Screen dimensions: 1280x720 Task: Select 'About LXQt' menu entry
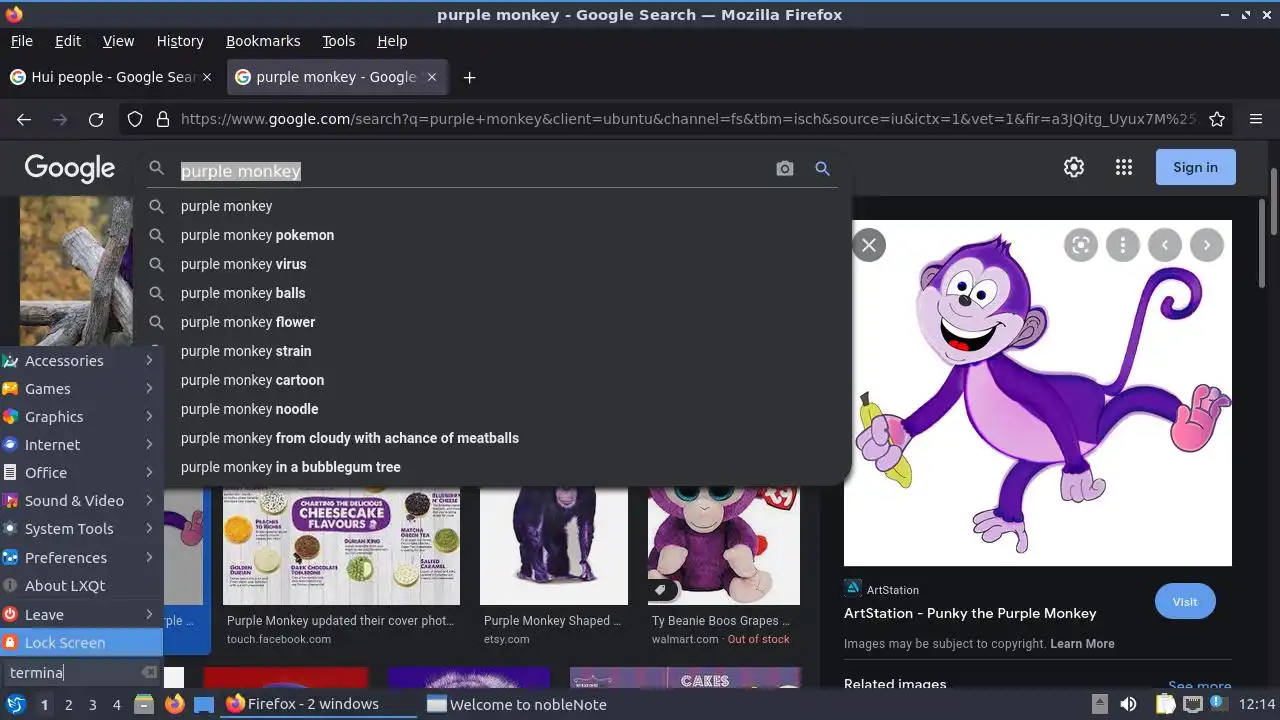tap(81, 586)
